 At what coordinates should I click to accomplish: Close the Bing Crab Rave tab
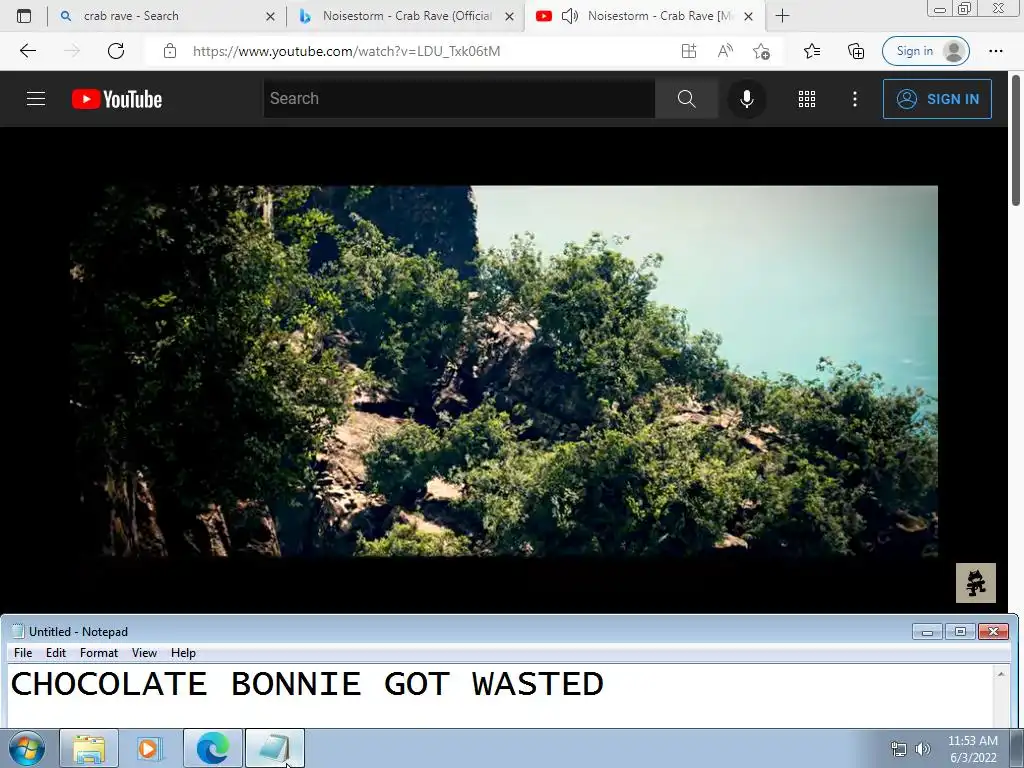tap(509, 17)
